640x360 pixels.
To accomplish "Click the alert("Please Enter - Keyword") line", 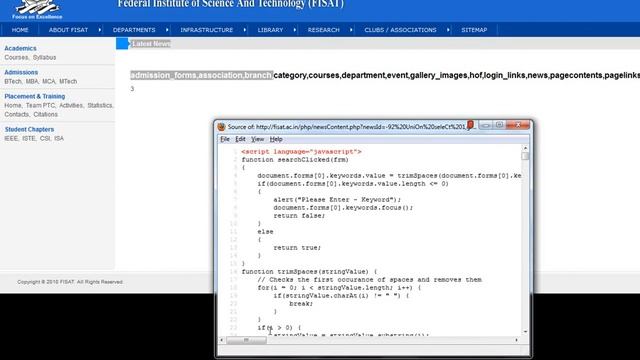I will click(x=337, y=200).
